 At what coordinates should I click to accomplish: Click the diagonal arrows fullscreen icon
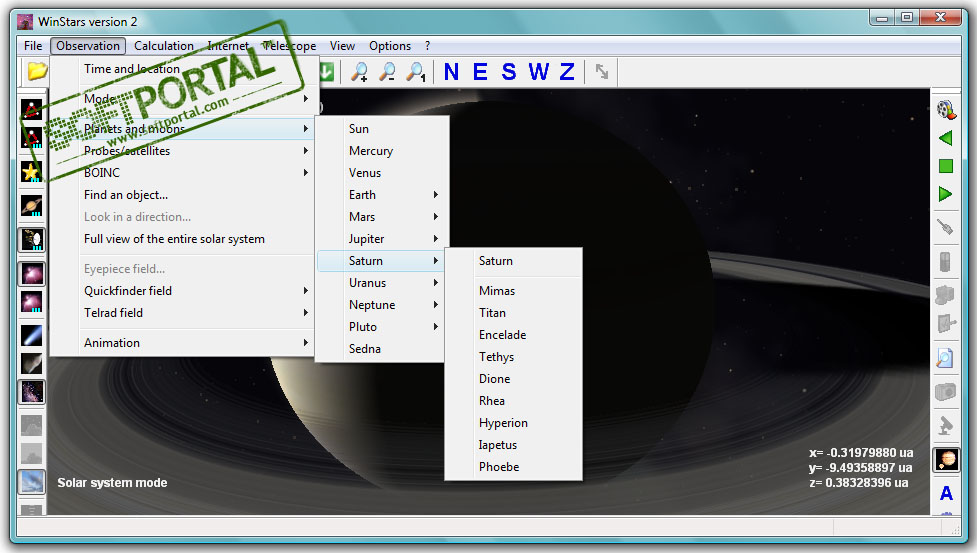pyautogui.click(x=602, y=72)
